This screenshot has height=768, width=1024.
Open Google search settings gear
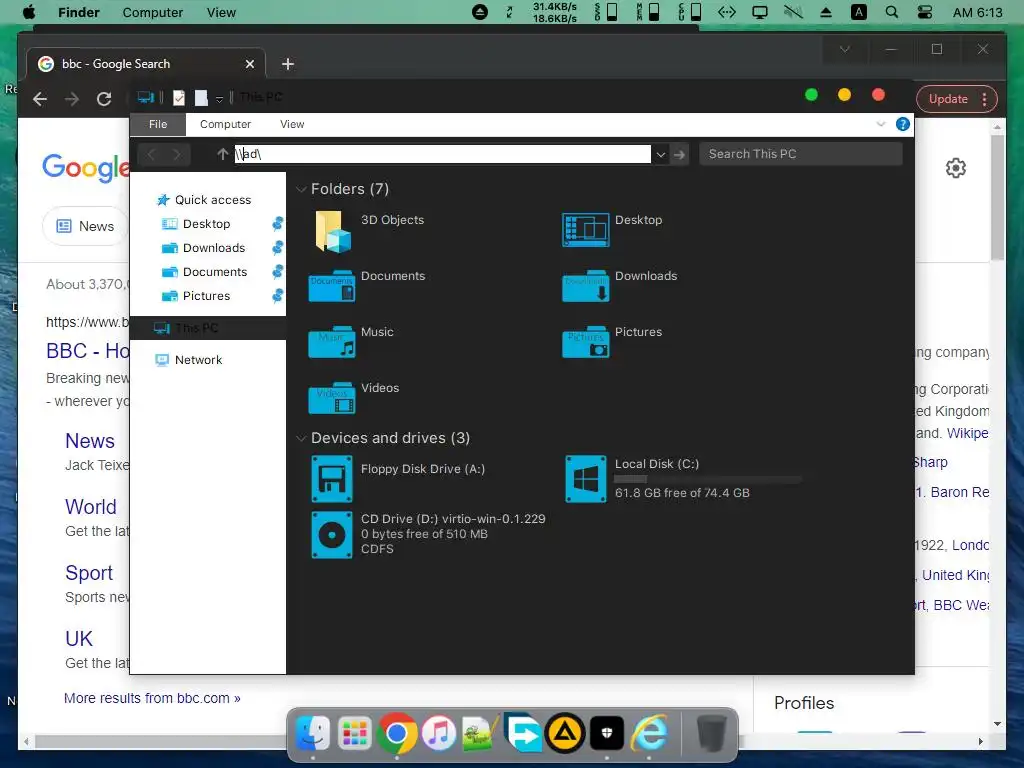(955, 168)
